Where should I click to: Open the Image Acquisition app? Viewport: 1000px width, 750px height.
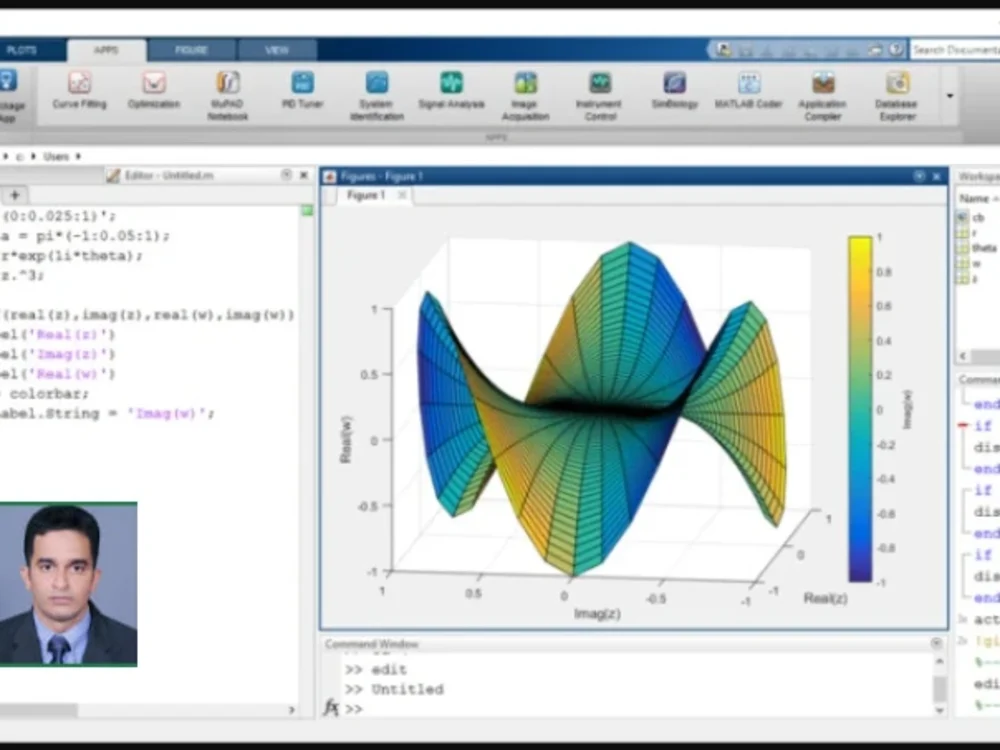[526, 96]
